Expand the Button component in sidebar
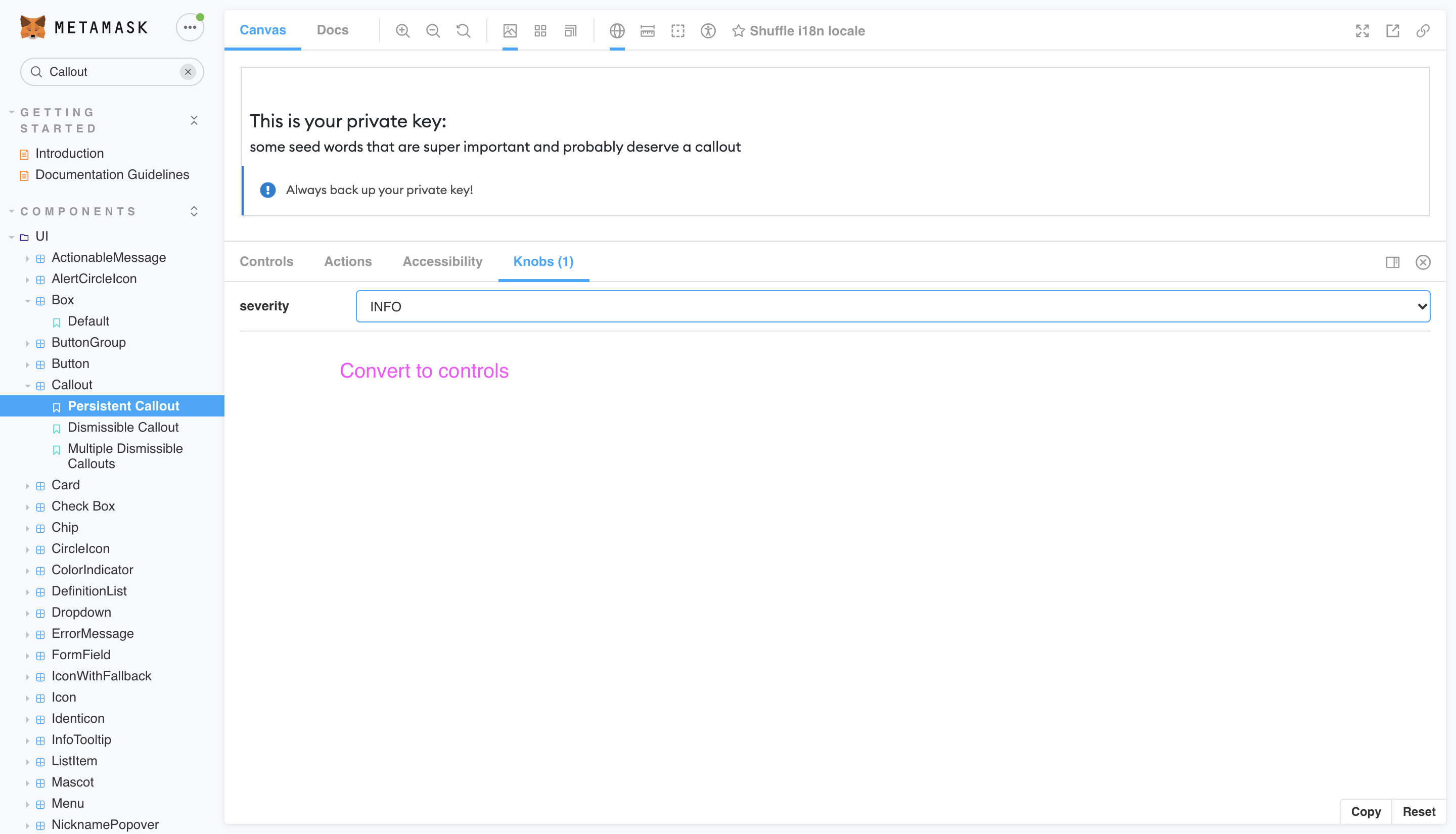 pyautogui.click(x=28, y=364)
